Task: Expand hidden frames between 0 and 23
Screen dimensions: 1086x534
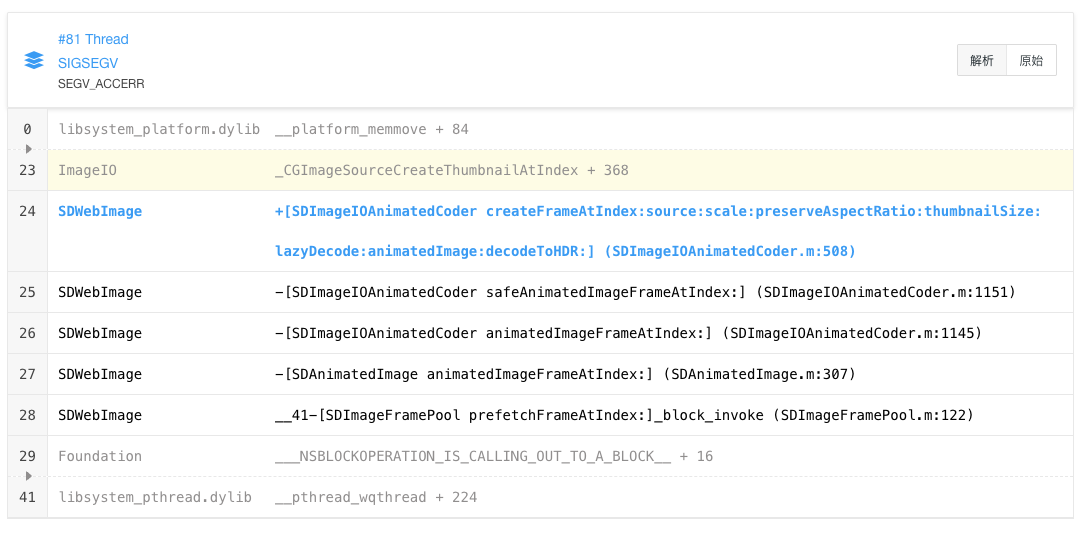Action: point(28,148)
